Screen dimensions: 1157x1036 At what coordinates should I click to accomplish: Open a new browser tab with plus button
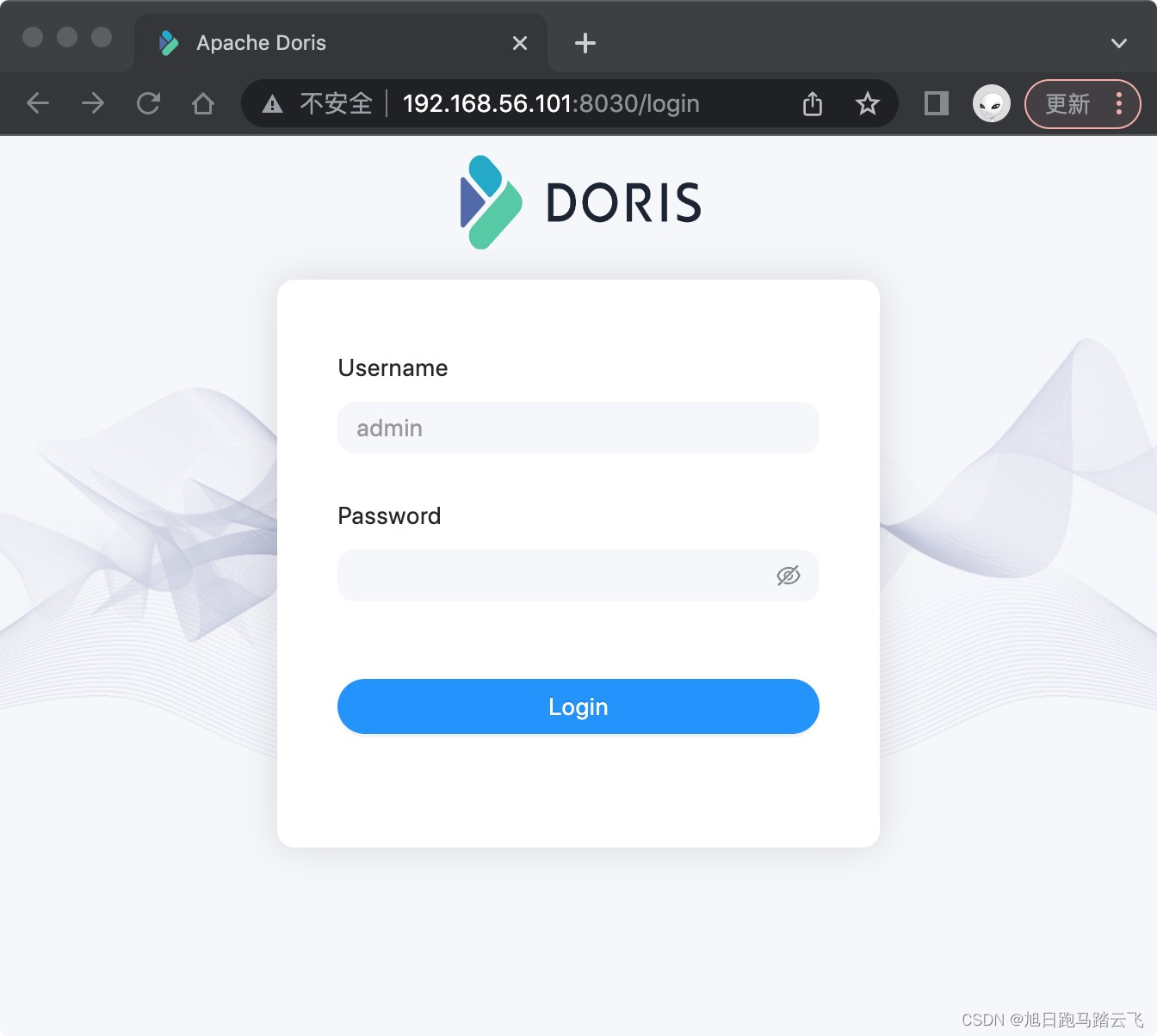(585, 42)
